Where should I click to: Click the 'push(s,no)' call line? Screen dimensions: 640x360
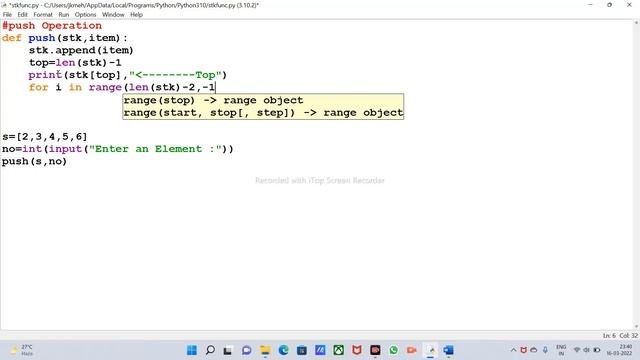pos(34,161)
